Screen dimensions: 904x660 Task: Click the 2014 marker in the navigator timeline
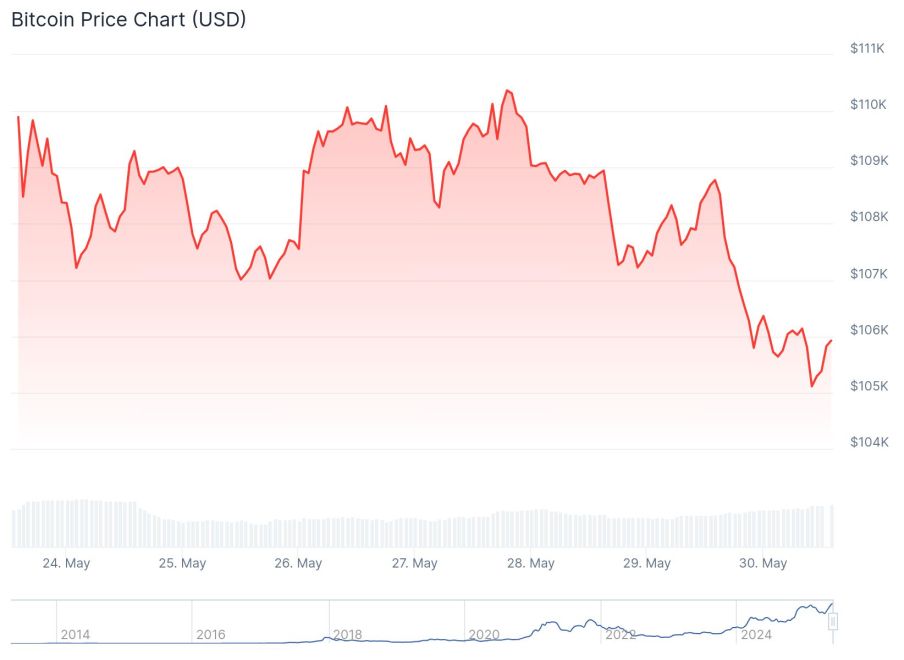[x=75, y=634]
